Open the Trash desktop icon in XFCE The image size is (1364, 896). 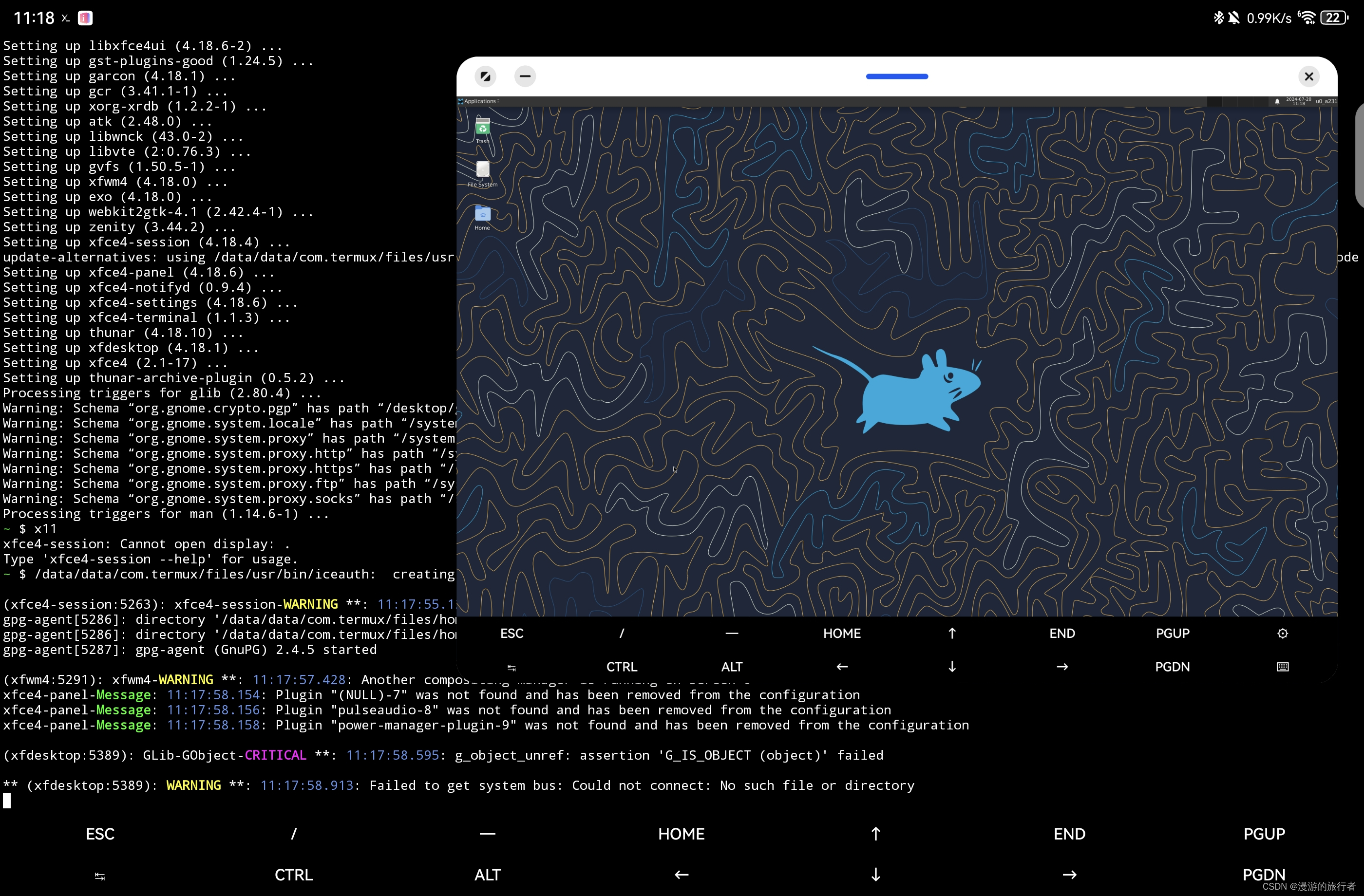pos(483,130)
